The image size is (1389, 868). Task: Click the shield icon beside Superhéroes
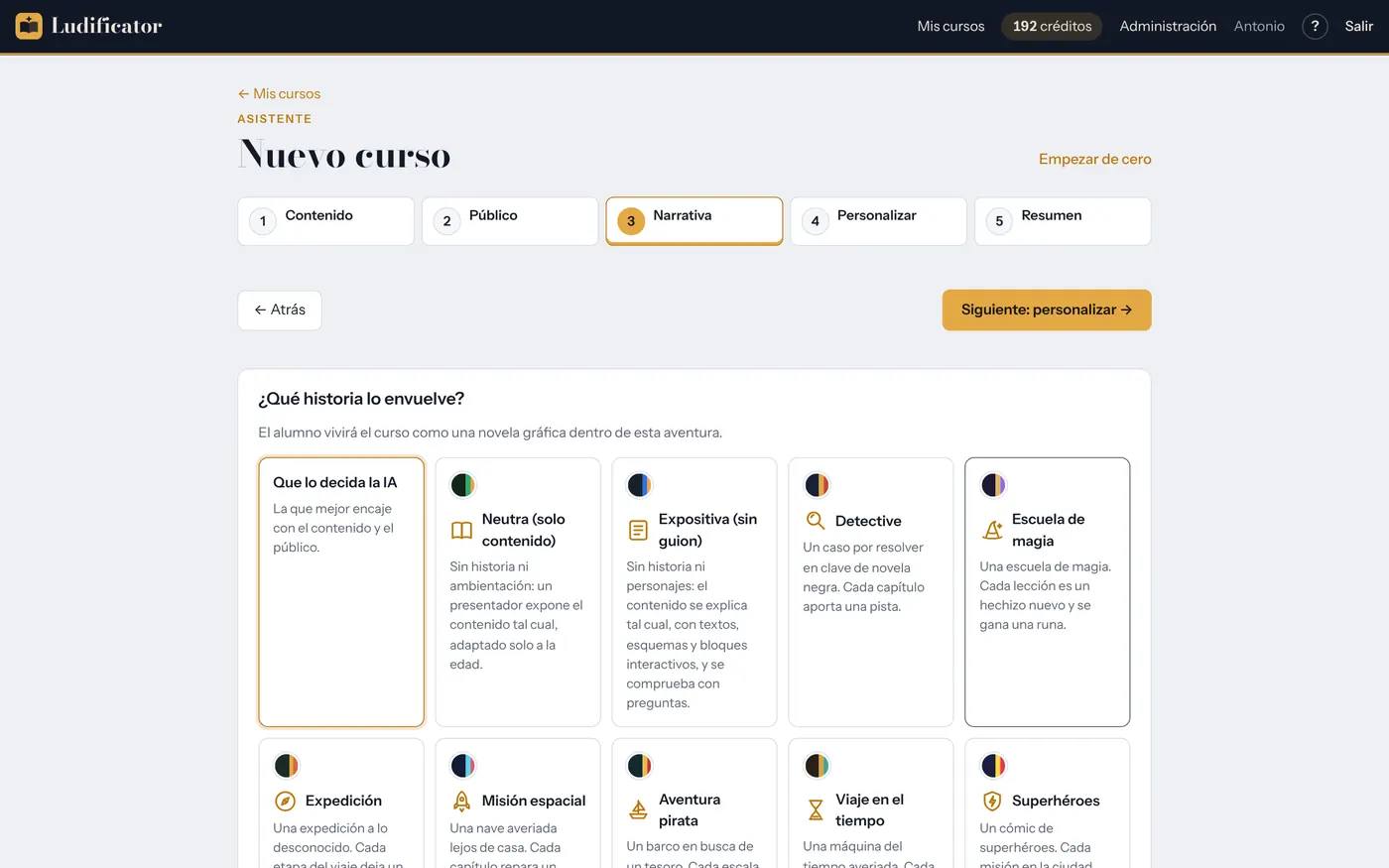pos(992,801)
